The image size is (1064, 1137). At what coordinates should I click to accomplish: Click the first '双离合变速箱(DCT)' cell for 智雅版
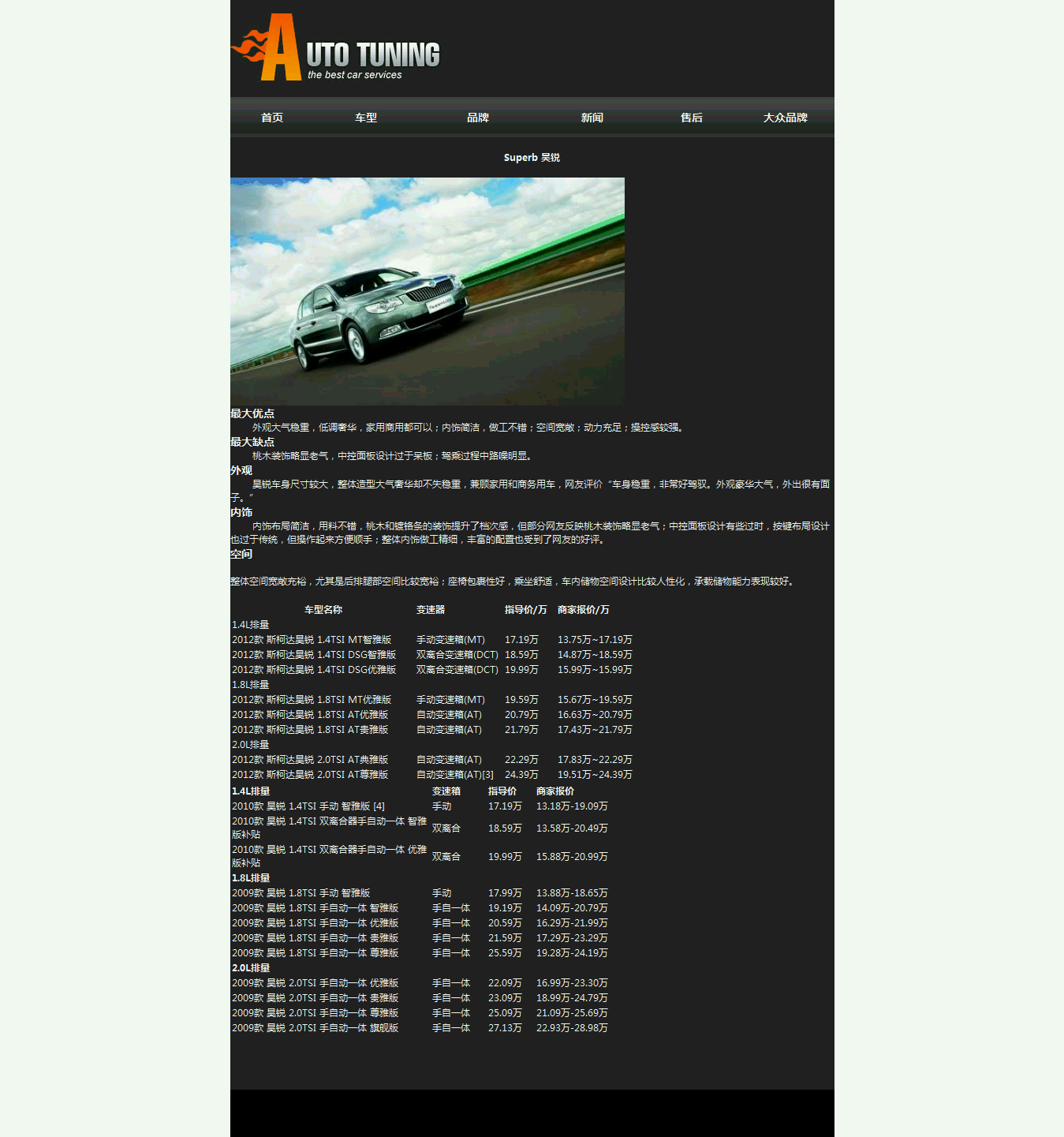457,655
